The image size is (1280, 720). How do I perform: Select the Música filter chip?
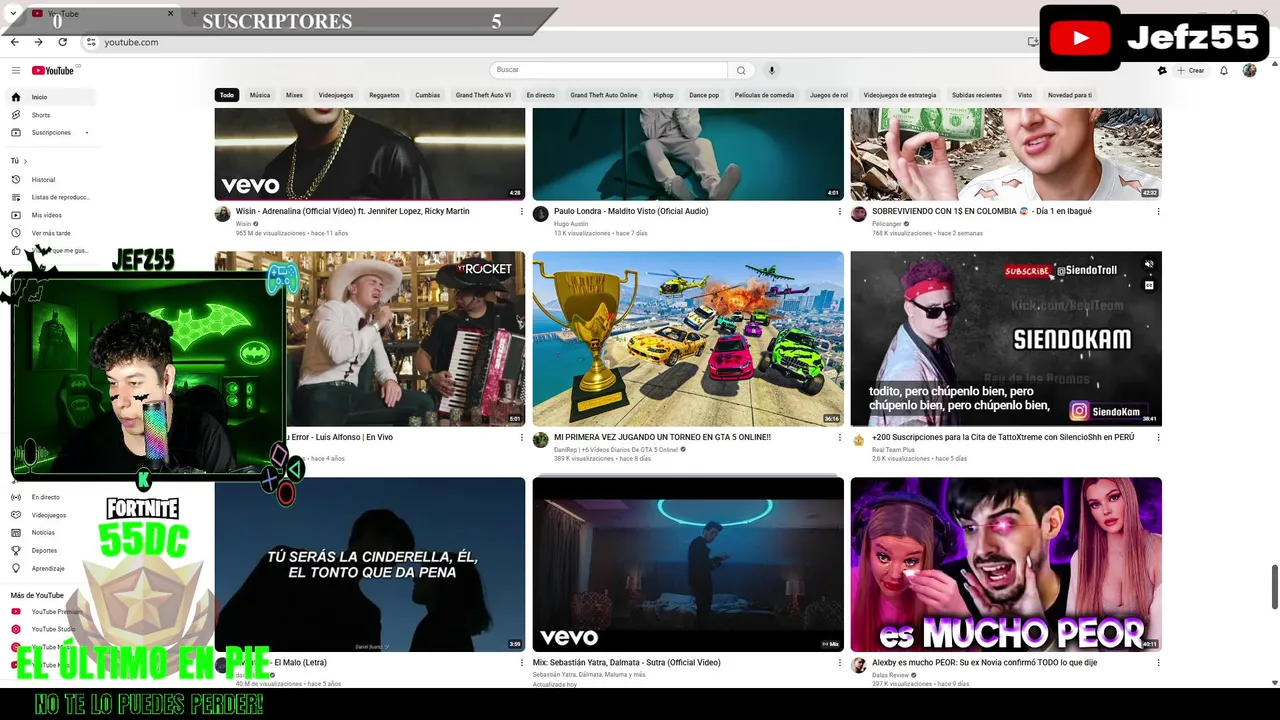click(x=260, y=95)
